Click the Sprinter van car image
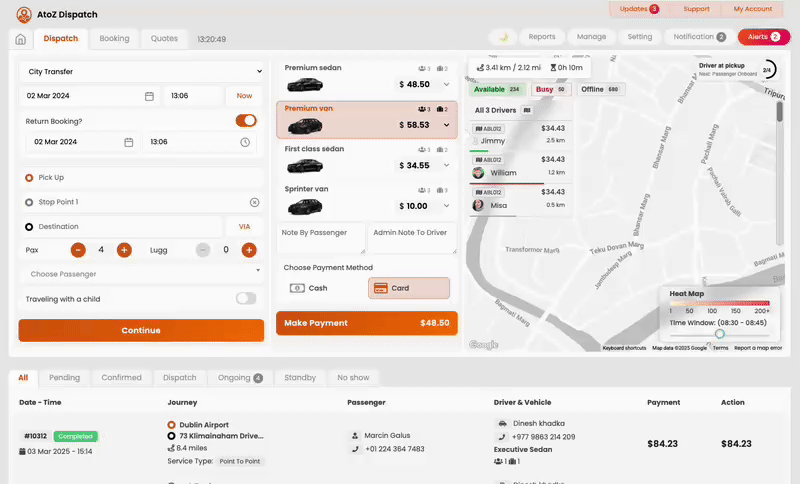This screenshot has width=800, height=484. 305,207
